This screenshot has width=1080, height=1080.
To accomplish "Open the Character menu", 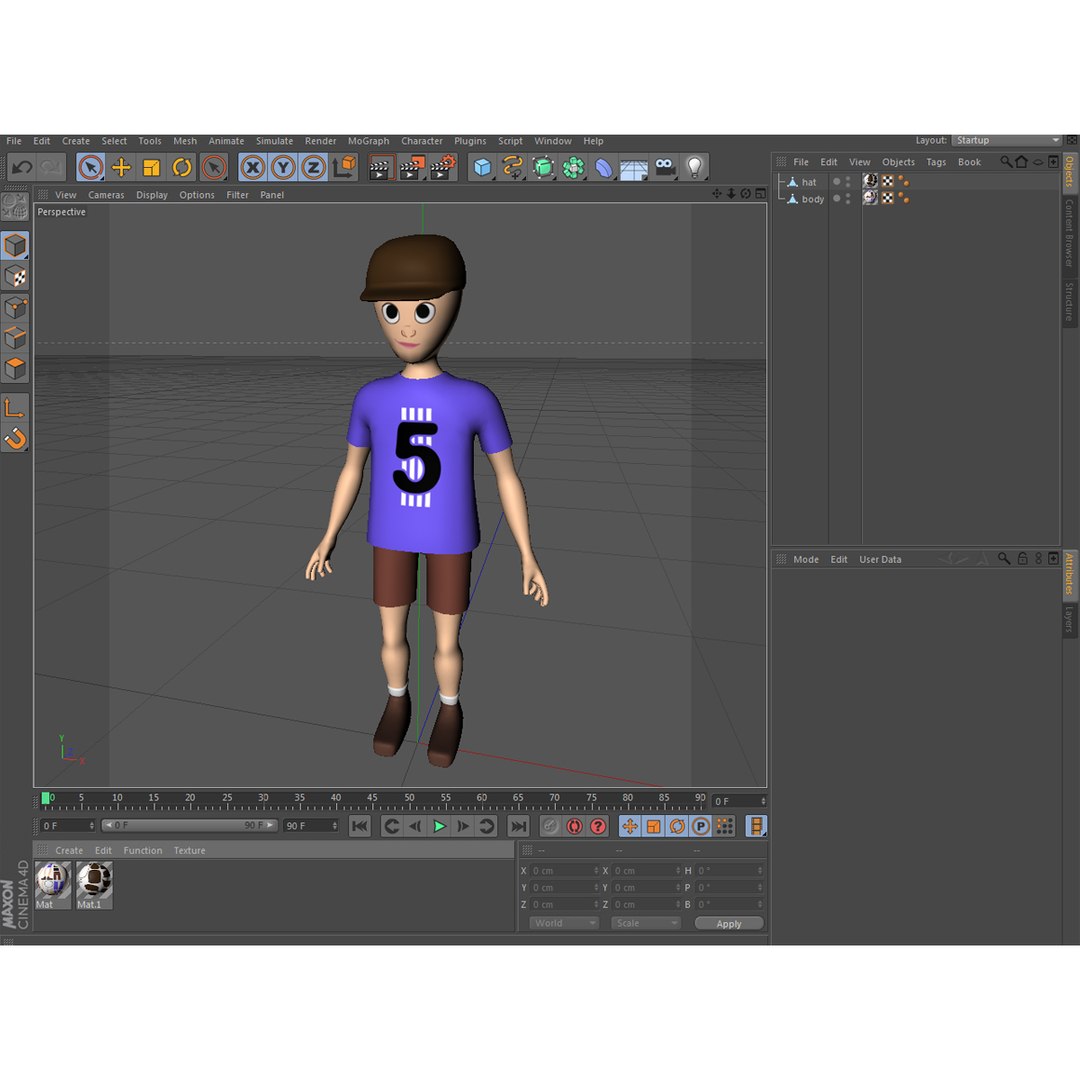I will (x=422, y=141).
